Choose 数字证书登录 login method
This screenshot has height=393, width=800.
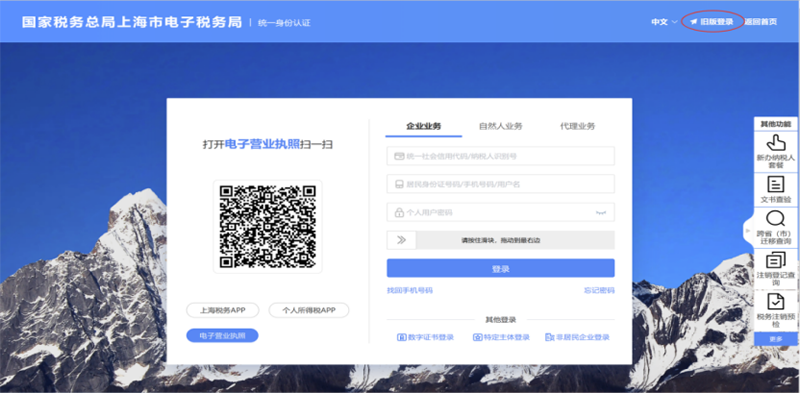pos(426,337)
